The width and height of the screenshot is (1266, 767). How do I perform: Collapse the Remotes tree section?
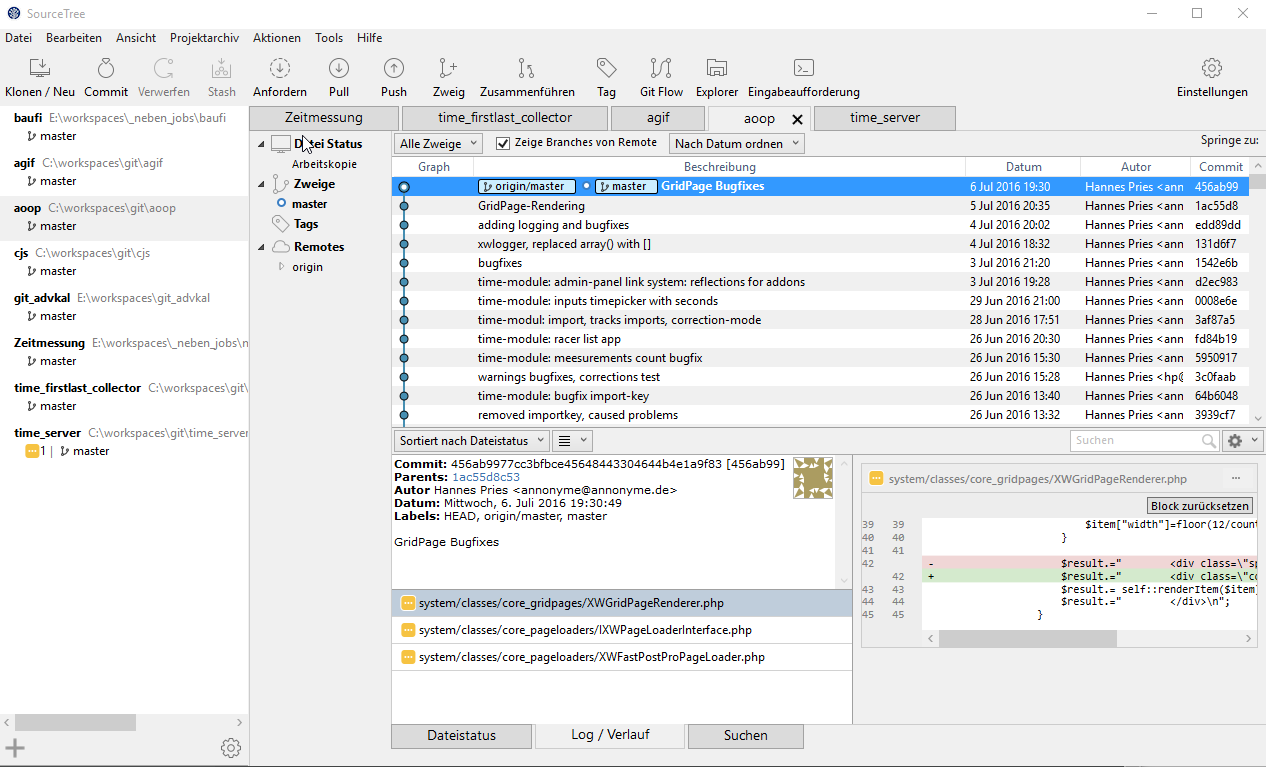point(262,247)
